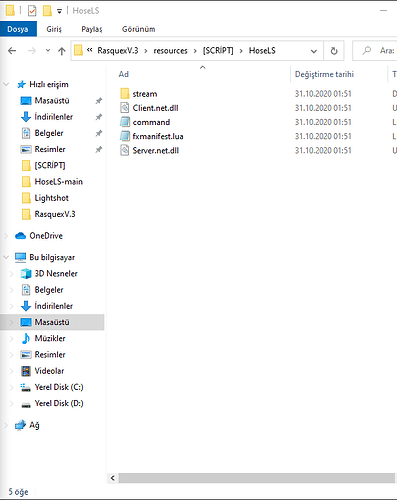397x500 pixels.
Task: Open Hızlı erişim quick access
Action: [x=49, y=84]
